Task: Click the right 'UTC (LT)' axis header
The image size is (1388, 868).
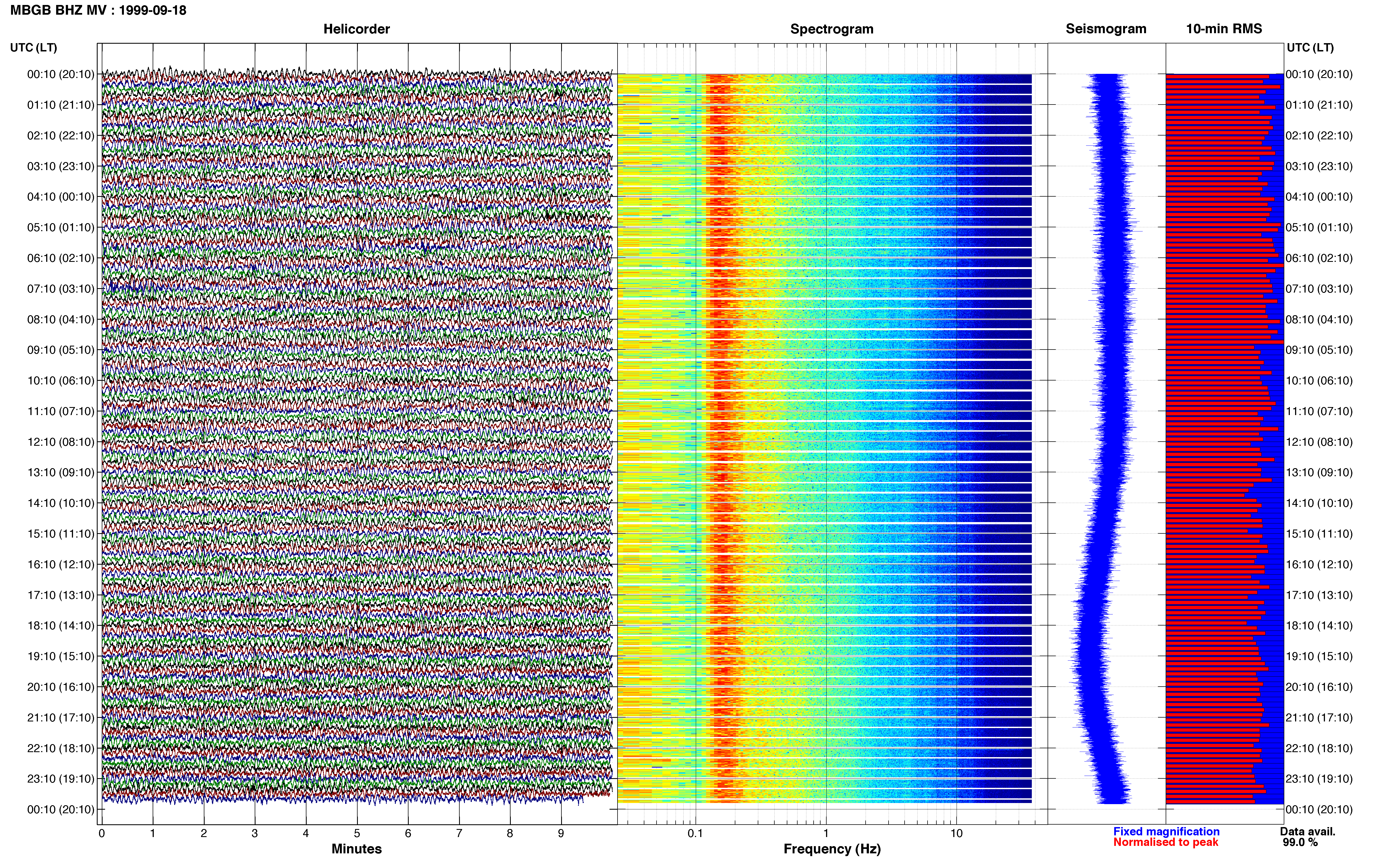Action: (x=1310, y=48)
